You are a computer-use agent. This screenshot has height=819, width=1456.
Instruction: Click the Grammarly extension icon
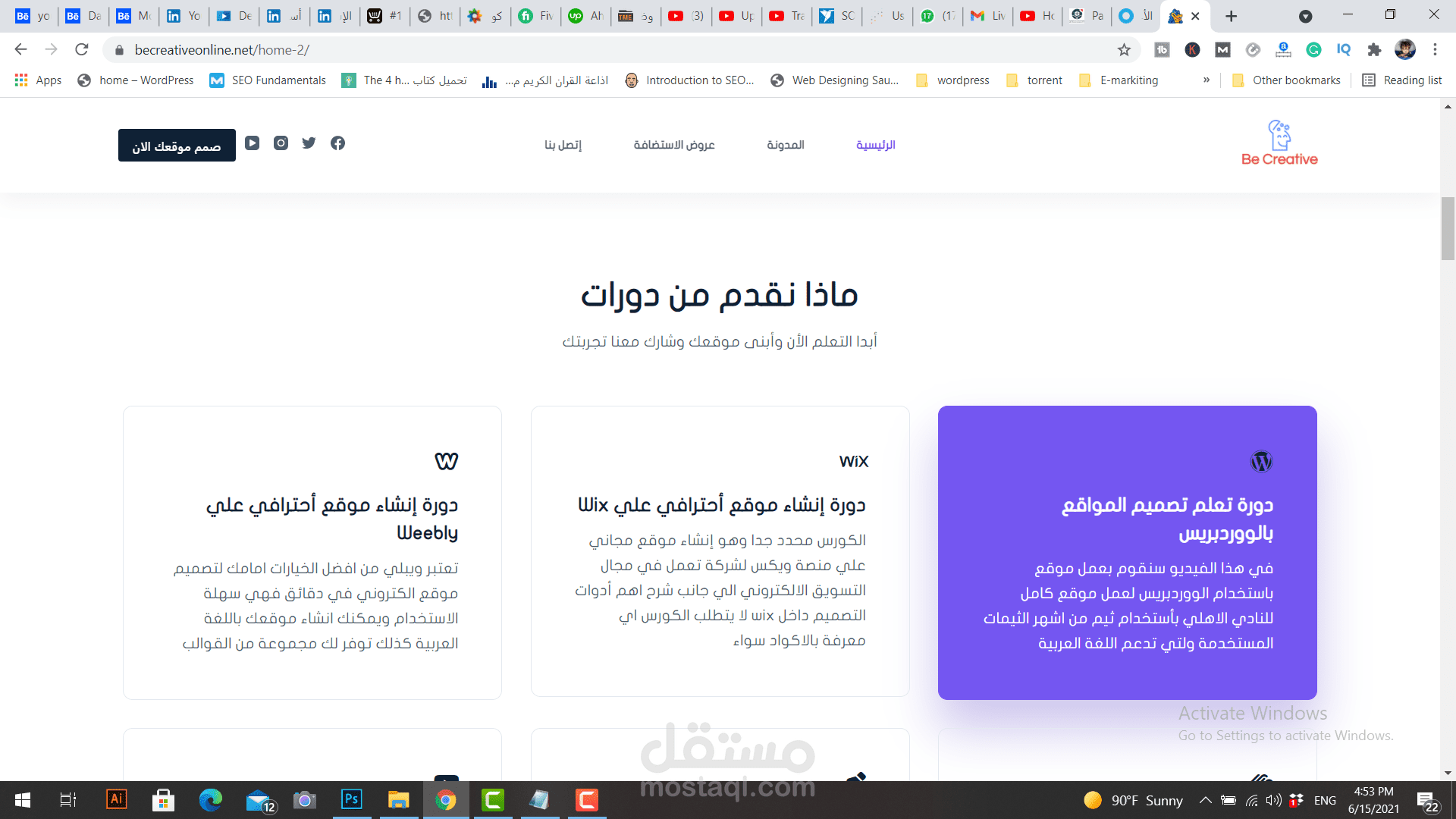point(1313,50)
